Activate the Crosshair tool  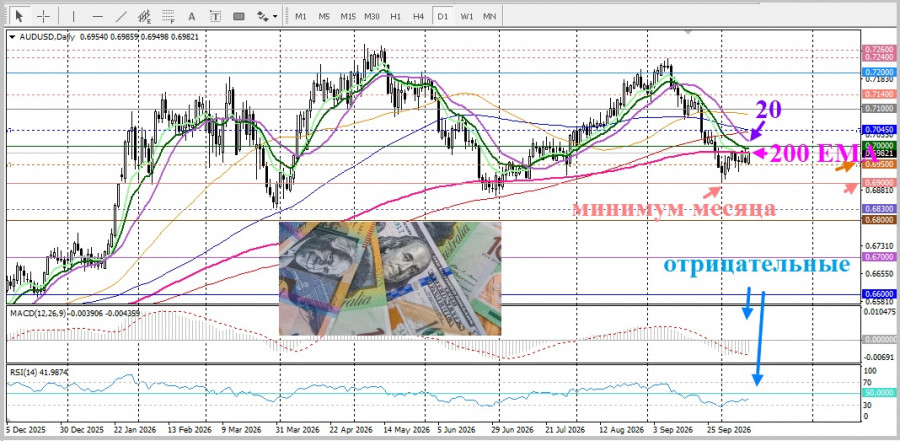tap(43, 16)
